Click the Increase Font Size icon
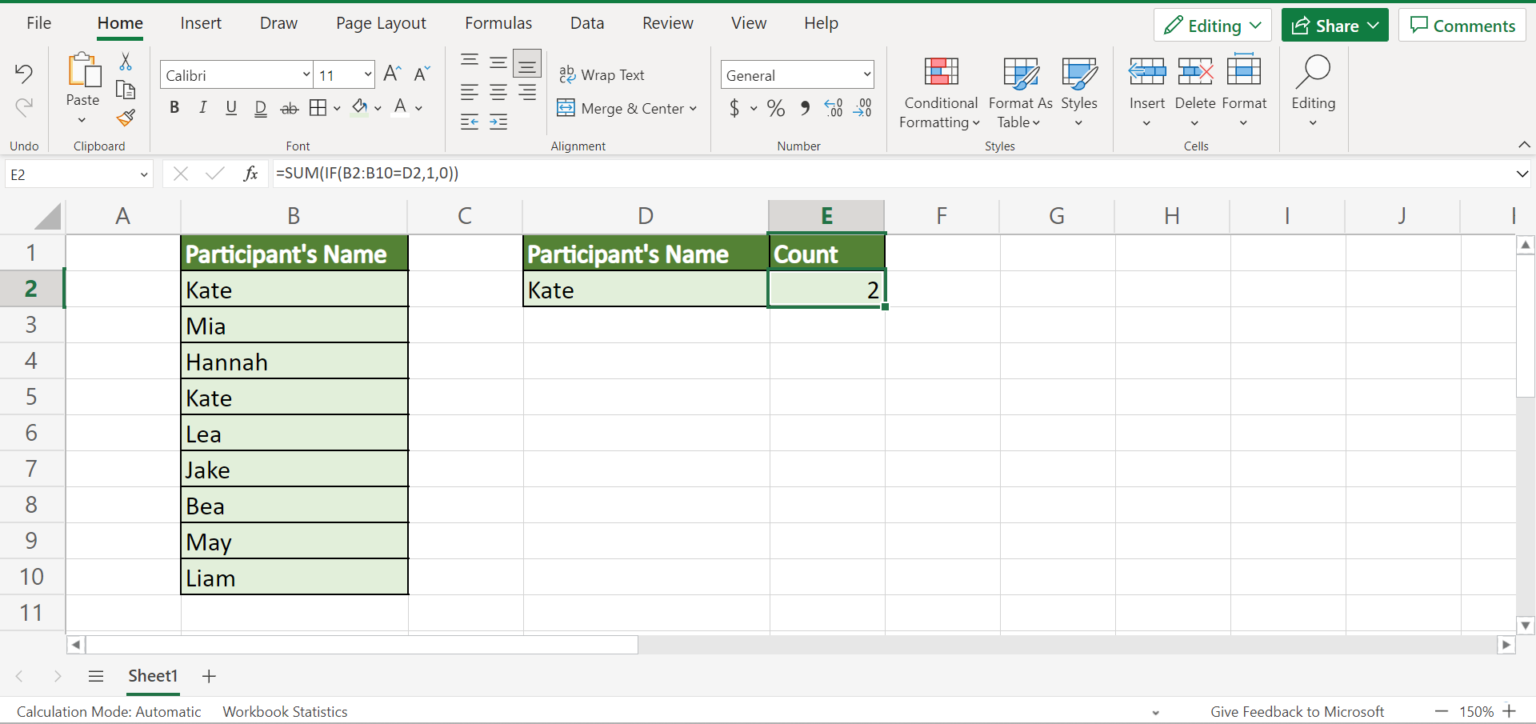 [393, 74]
